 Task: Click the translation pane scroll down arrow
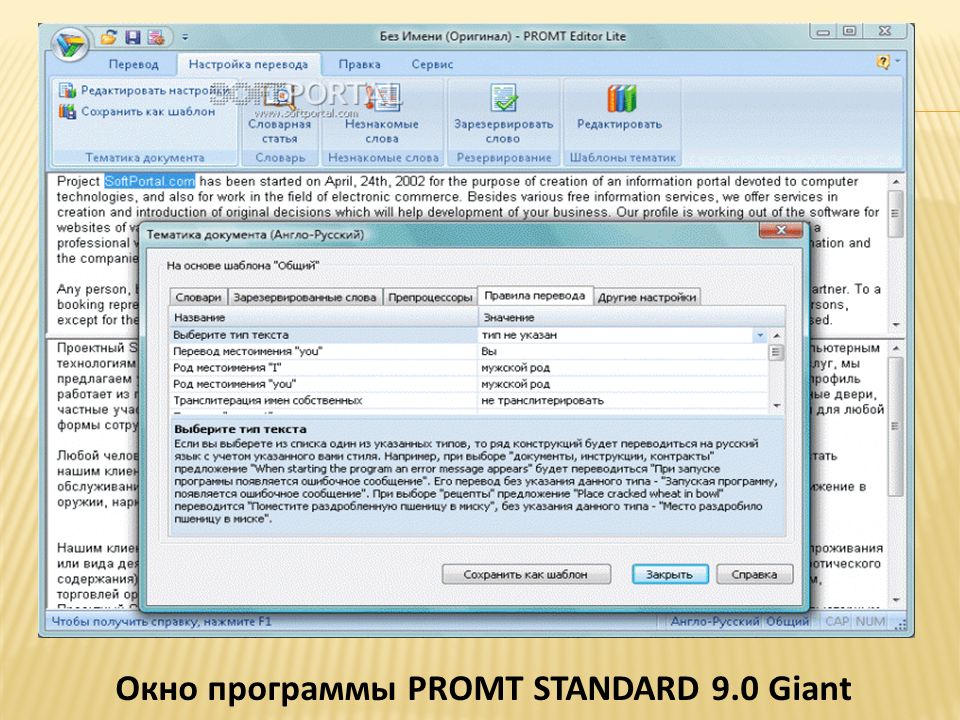tap(895, 600)
